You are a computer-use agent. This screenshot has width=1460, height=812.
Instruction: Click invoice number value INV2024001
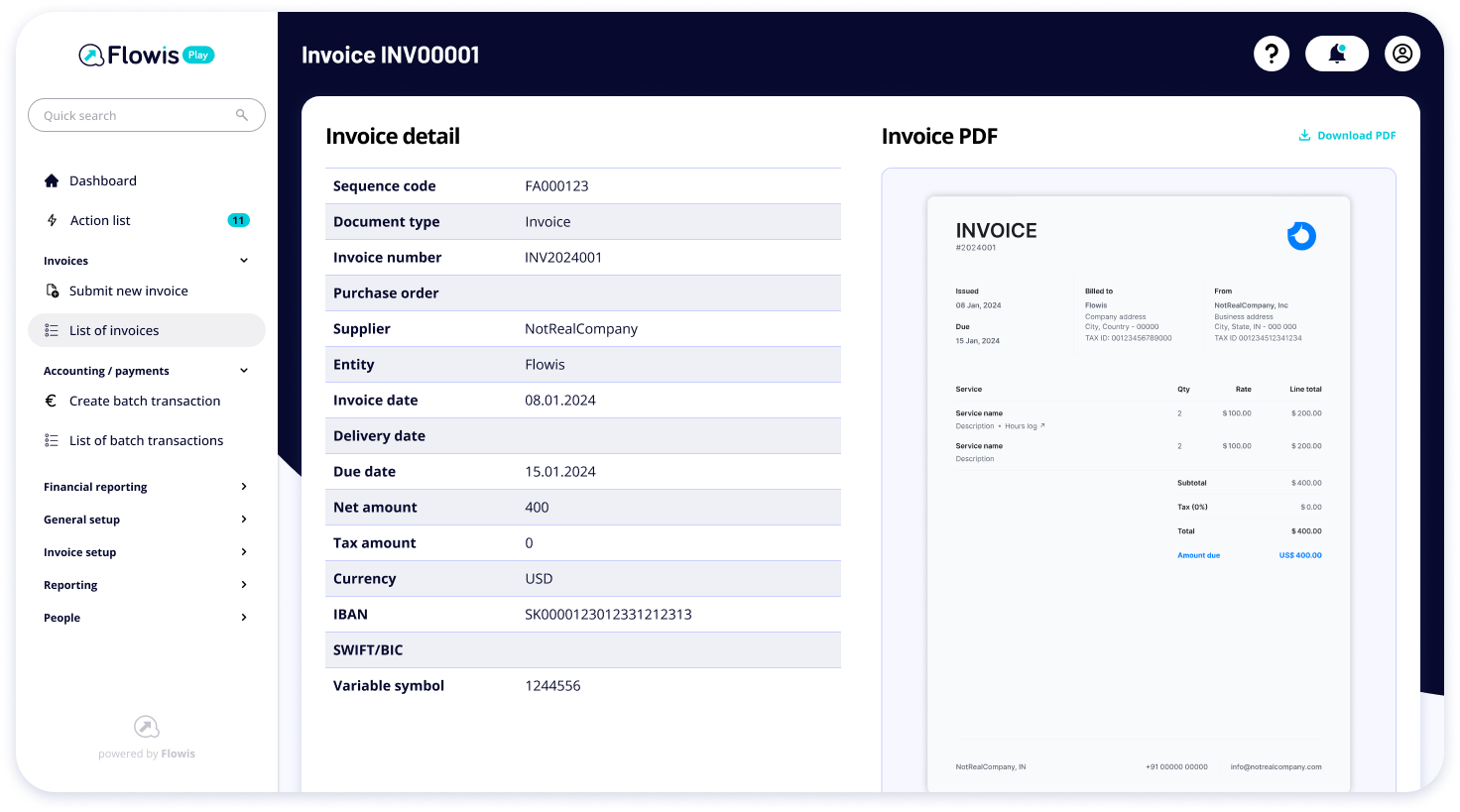coord(563,257)
